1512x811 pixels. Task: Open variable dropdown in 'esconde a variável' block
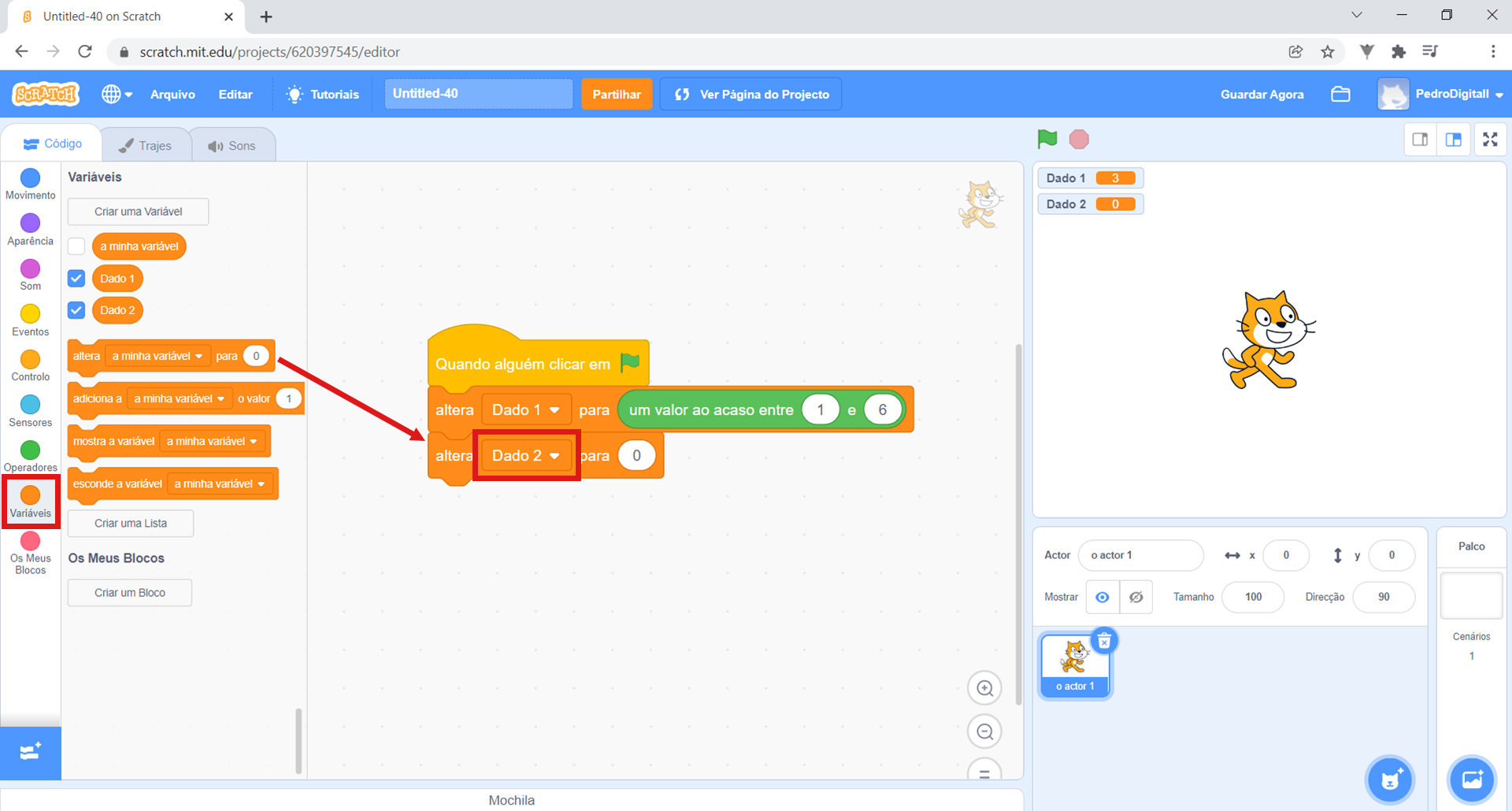pyautogui.click(x=220, y=483)
